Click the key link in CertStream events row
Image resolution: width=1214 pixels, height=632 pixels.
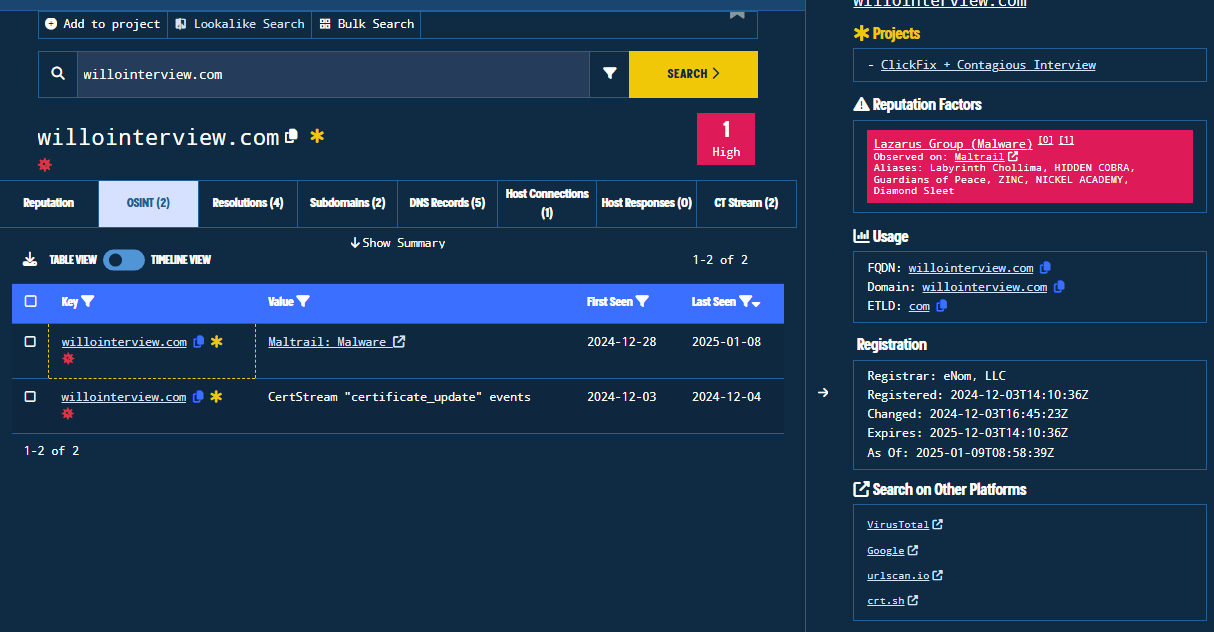click(124, 397)
